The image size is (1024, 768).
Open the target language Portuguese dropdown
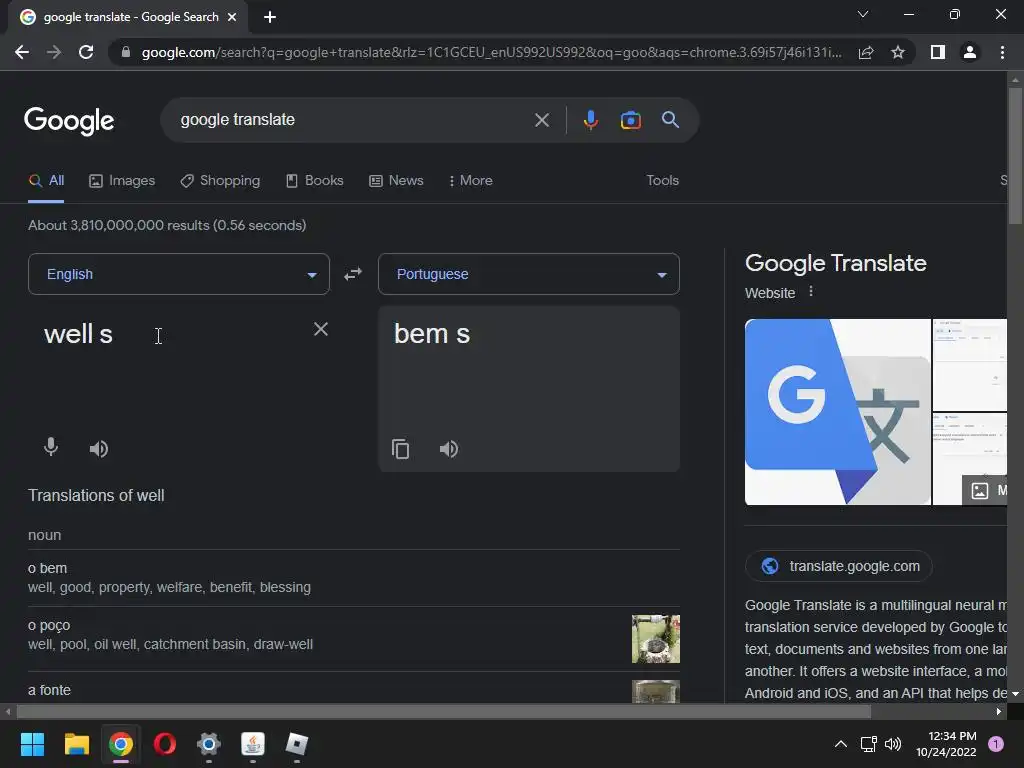(x=529, y=274)
